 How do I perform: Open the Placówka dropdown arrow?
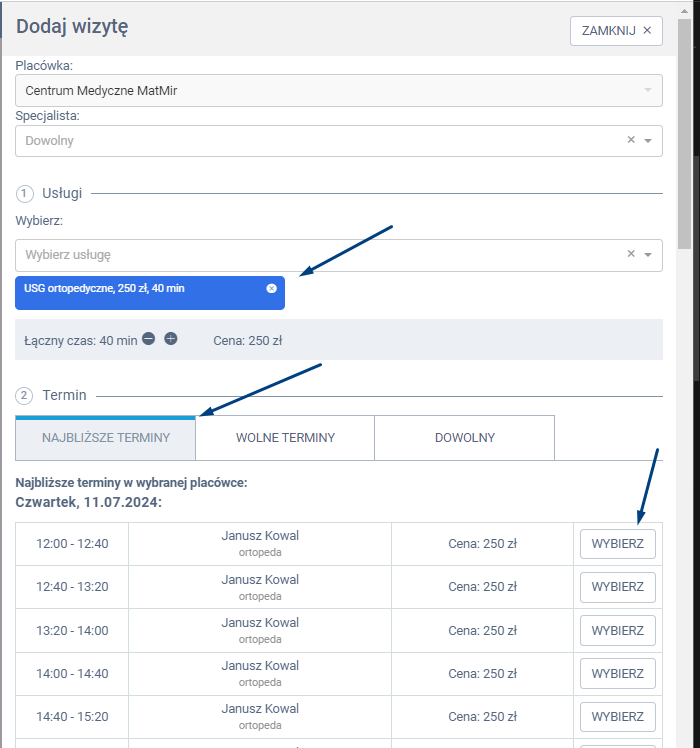648,91
